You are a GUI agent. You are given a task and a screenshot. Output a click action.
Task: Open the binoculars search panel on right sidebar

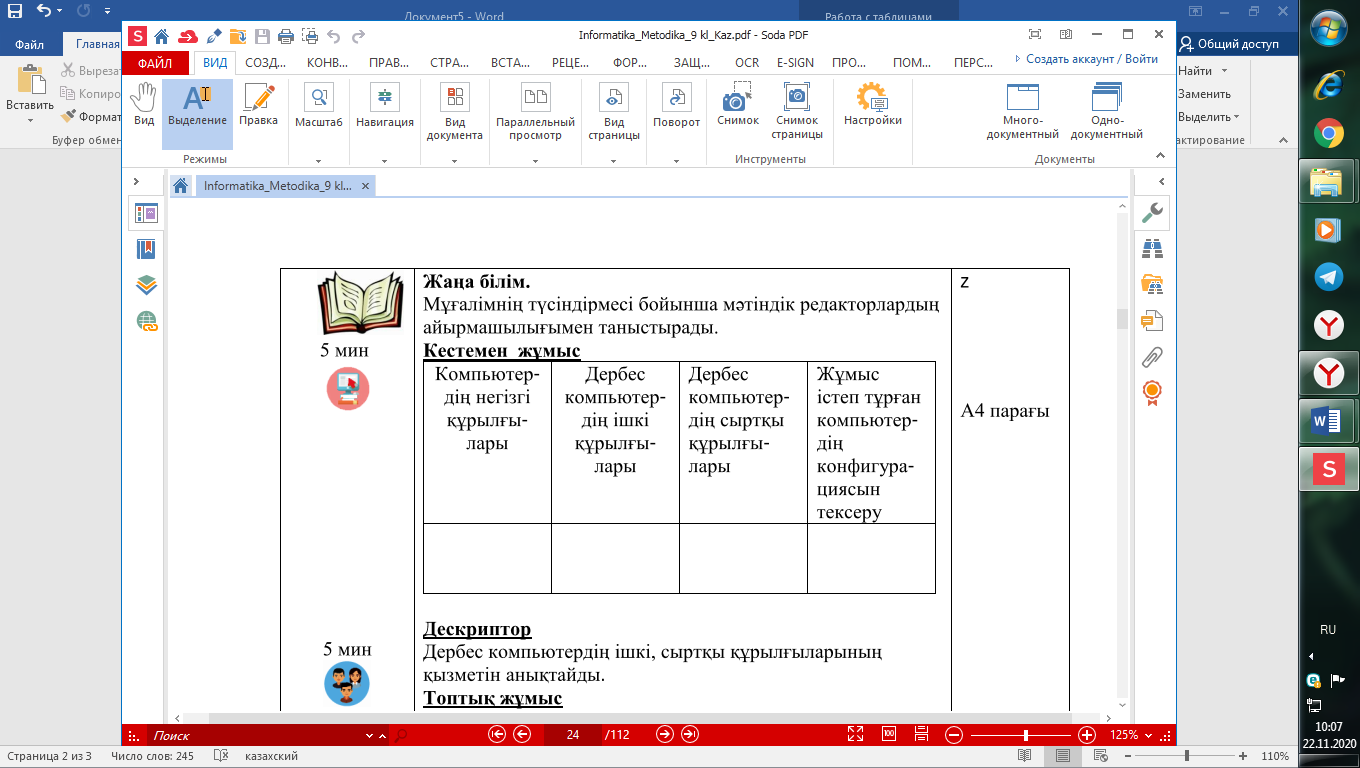tap(1153, 248)
